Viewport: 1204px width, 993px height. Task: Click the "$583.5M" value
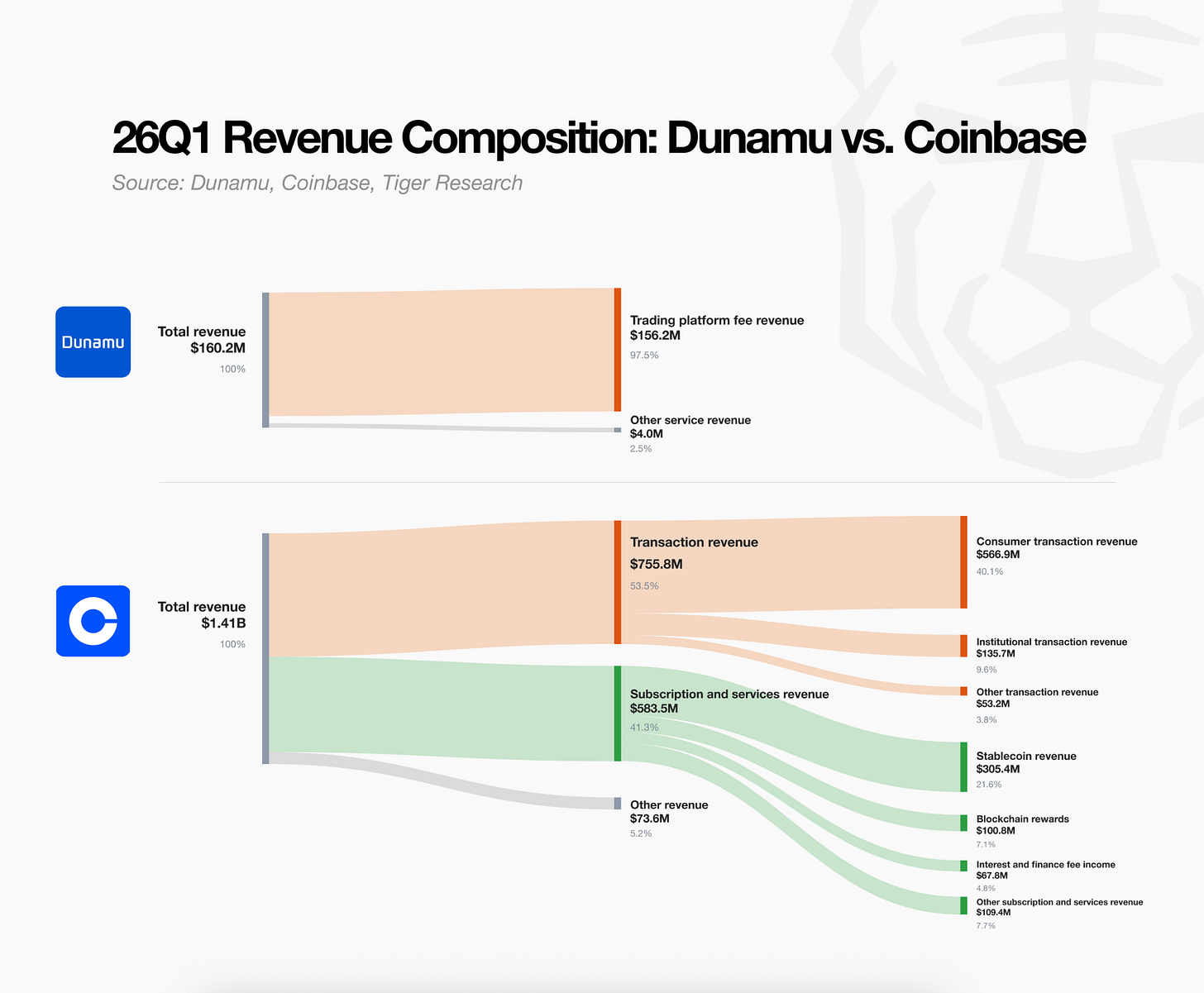[654, 709]
